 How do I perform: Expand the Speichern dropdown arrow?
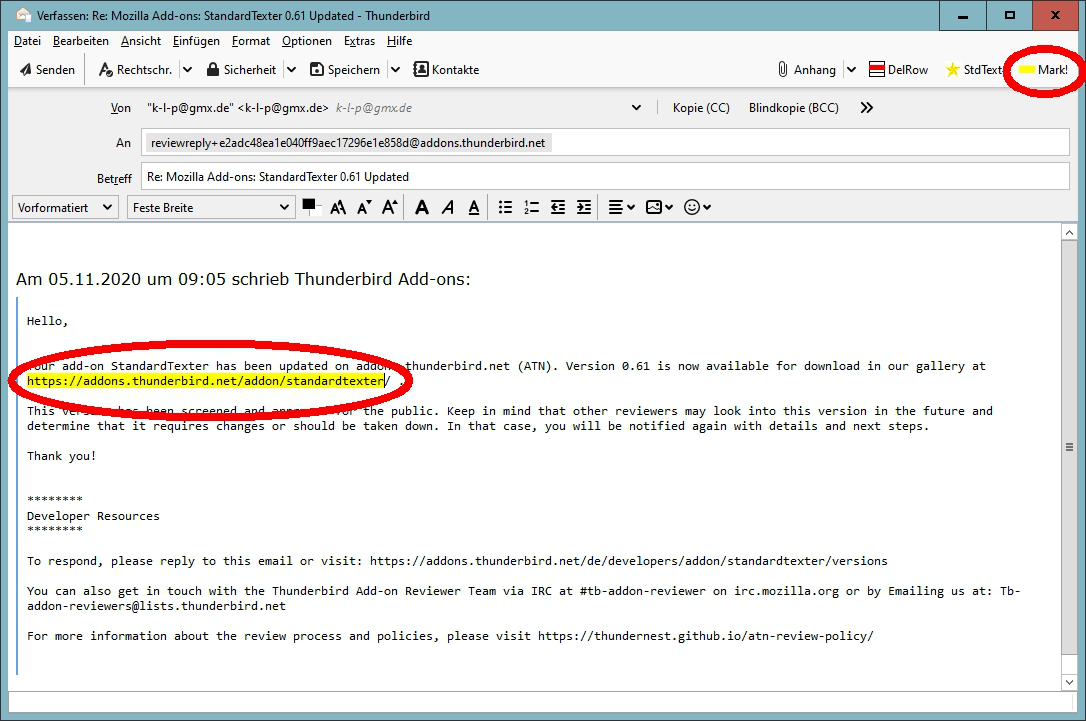click(395, 69)
